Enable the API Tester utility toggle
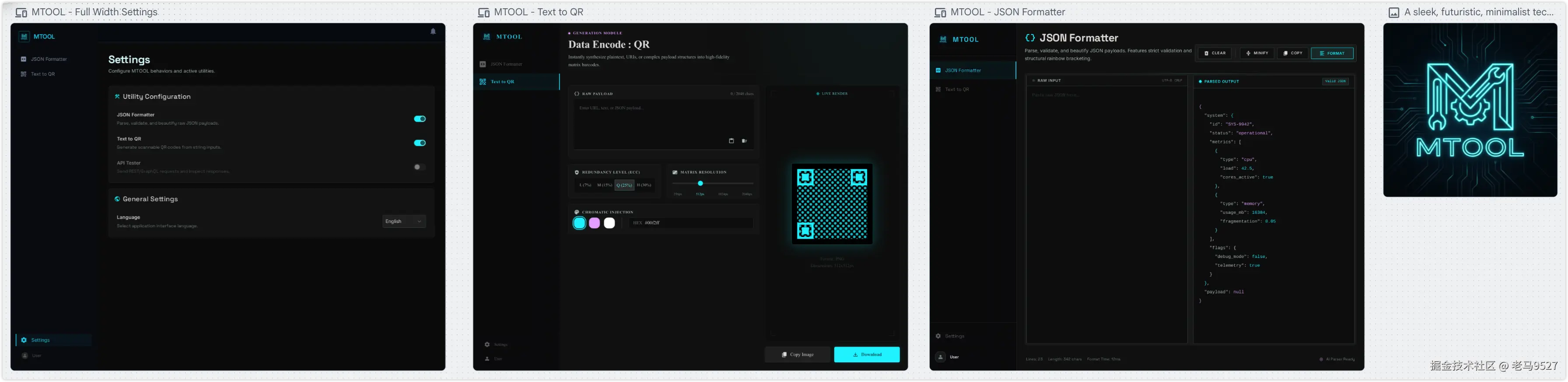The image size is (1568, 382). [x=420, y=167]
